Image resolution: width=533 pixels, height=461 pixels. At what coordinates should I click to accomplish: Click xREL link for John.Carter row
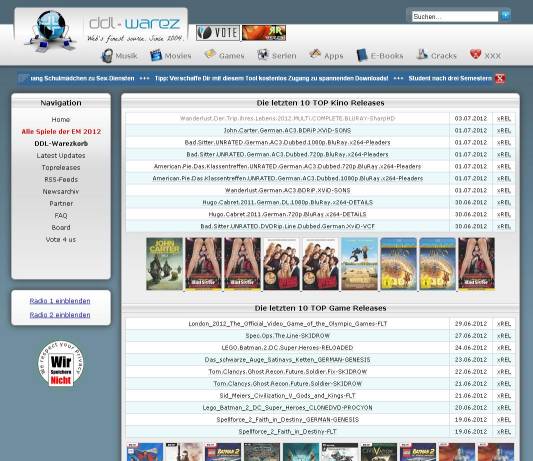pyautogui.click(x=504, y=131)
